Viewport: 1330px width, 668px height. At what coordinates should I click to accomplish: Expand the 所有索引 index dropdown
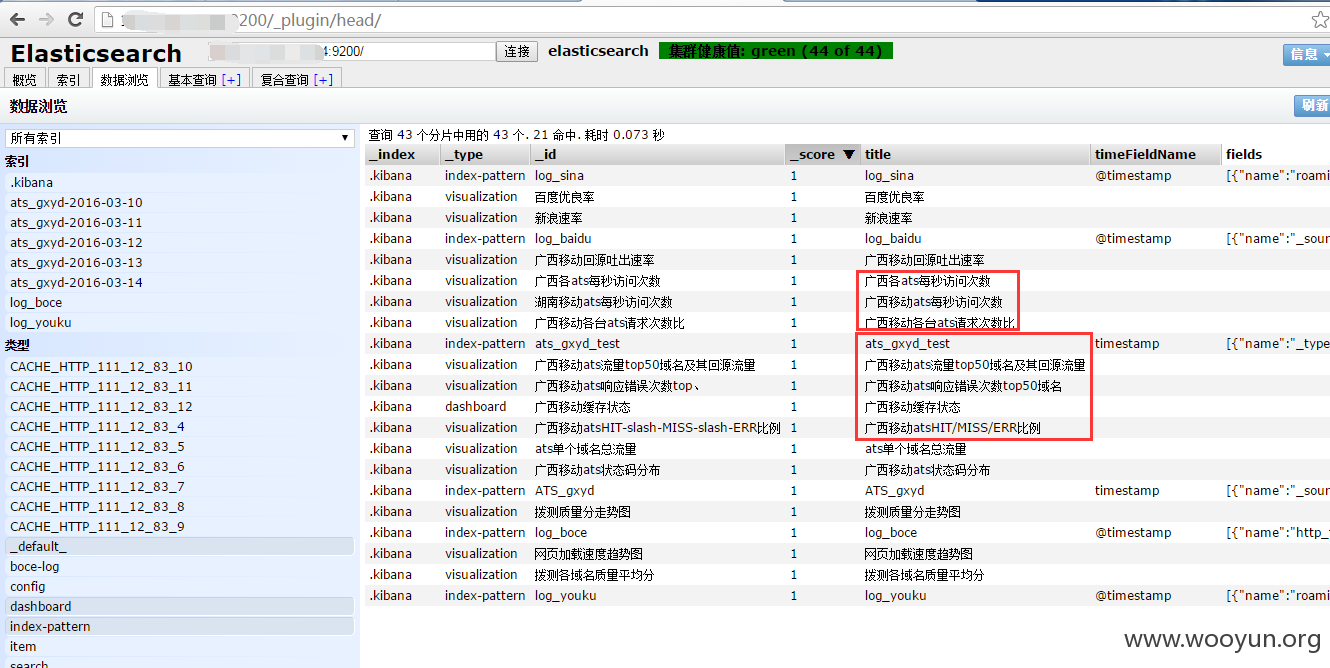180,138
